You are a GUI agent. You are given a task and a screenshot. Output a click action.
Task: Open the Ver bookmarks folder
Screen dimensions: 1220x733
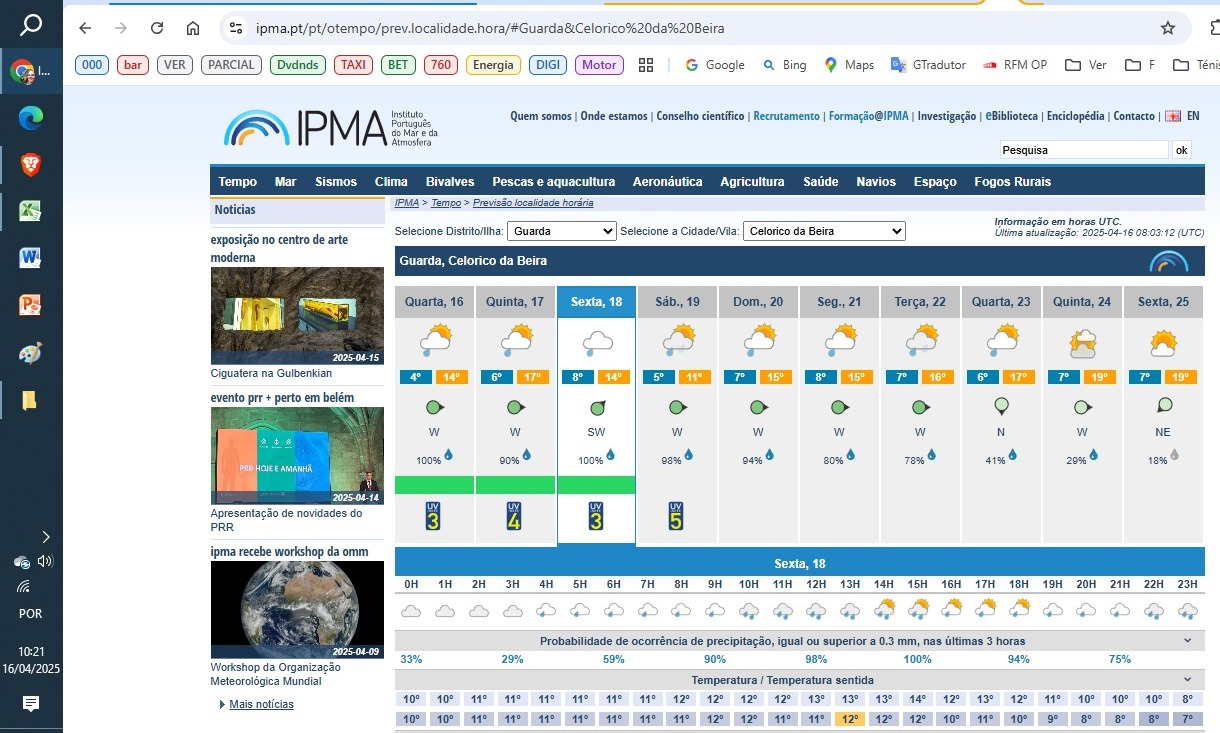(1086, 65)
